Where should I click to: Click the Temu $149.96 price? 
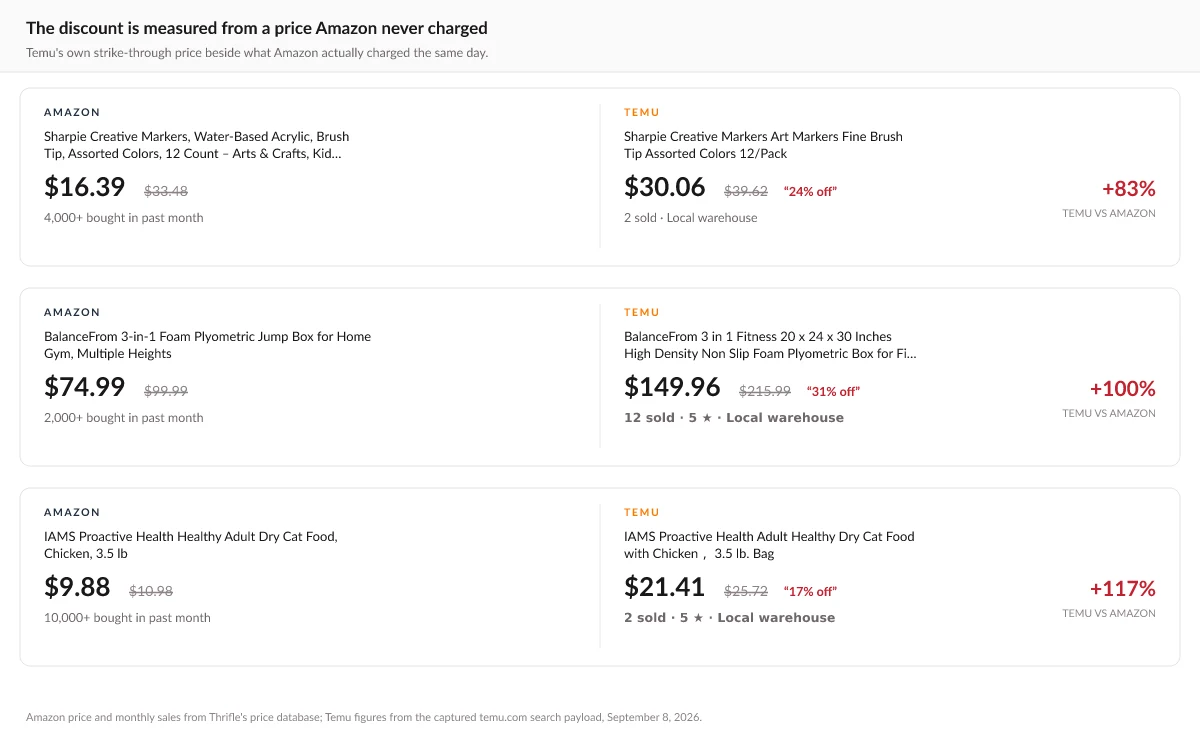tap(672, 387)
